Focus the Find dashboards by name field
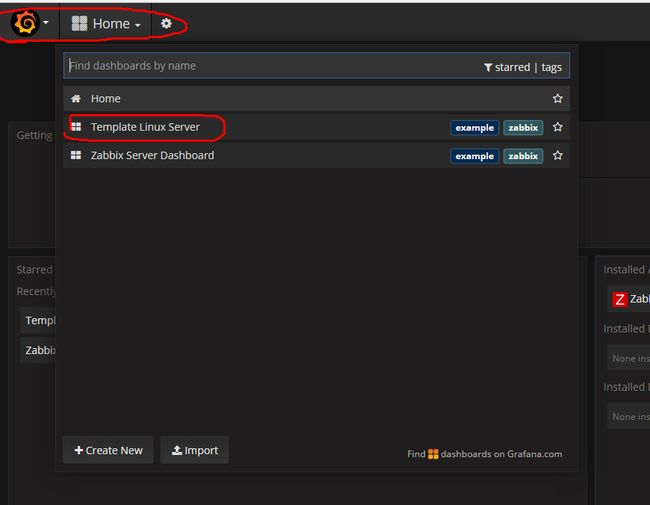 point(316,66)
